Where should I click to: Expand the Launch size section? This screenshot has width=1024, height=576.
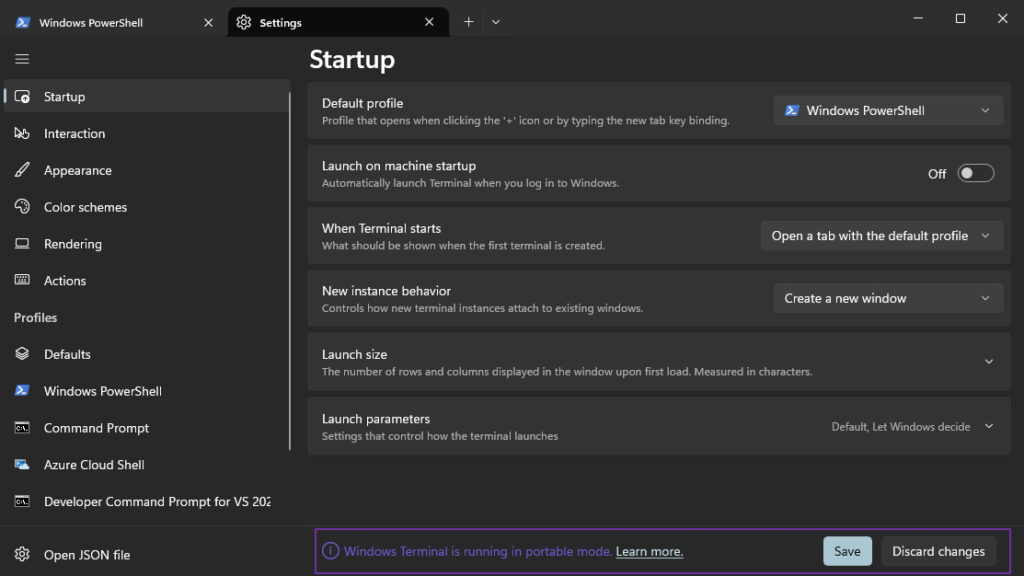[x=988, y=361]
